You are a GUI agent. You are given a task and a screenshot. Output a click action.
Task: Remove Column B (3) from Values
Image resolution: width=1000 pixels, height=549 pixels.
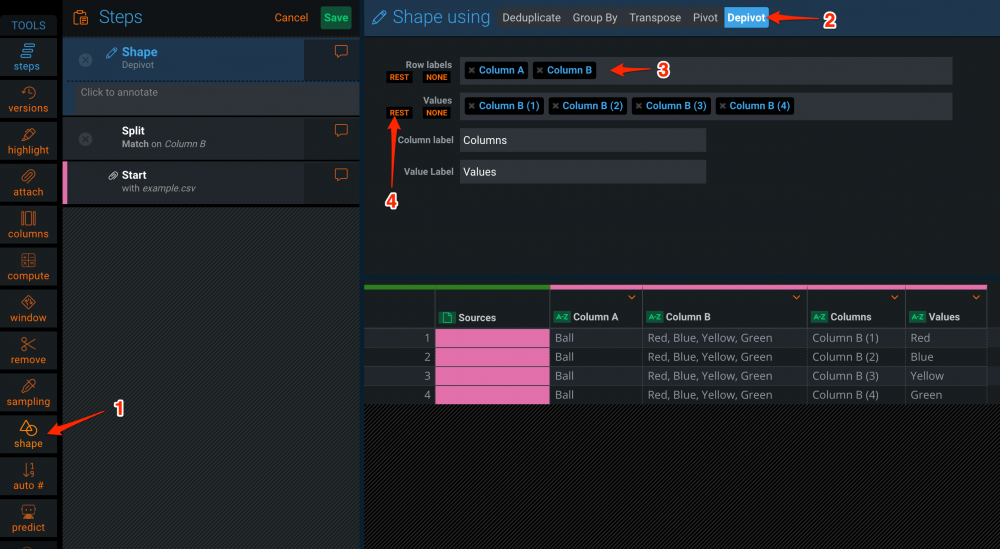[638, 106]
